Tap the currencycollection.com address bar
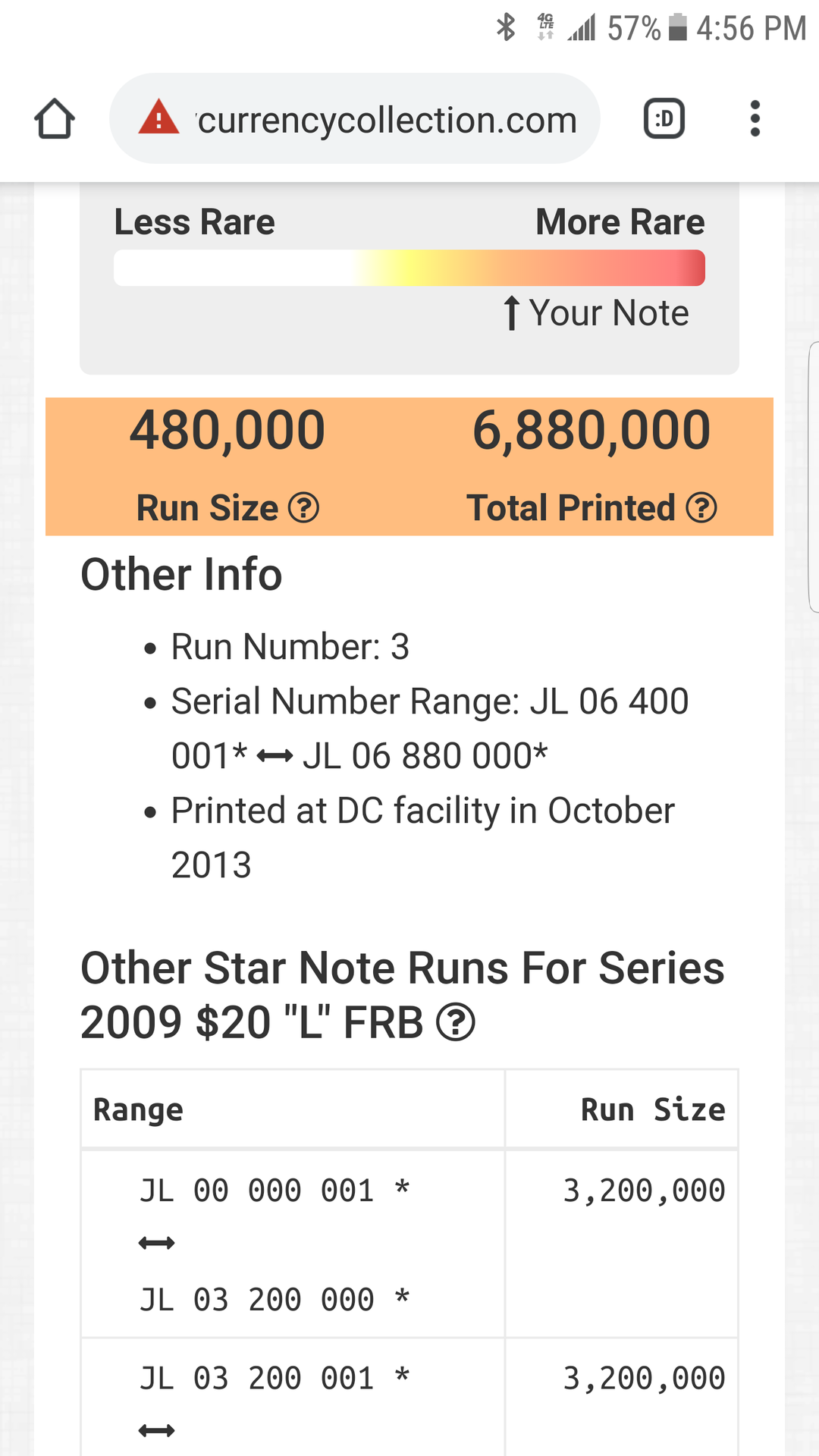The image size is (819, 1456). click(x=387, y=120)
